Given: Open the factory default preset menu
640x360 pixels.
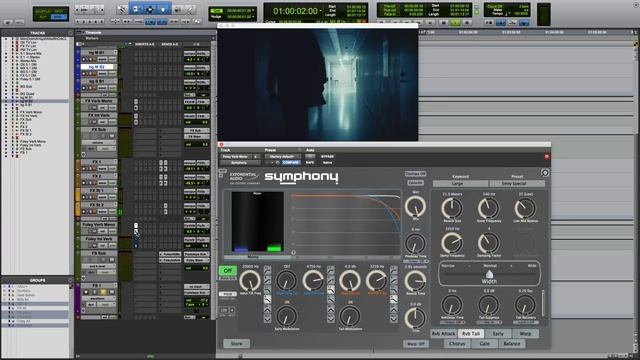Looking at the screenshot, I should coord(282,156).
